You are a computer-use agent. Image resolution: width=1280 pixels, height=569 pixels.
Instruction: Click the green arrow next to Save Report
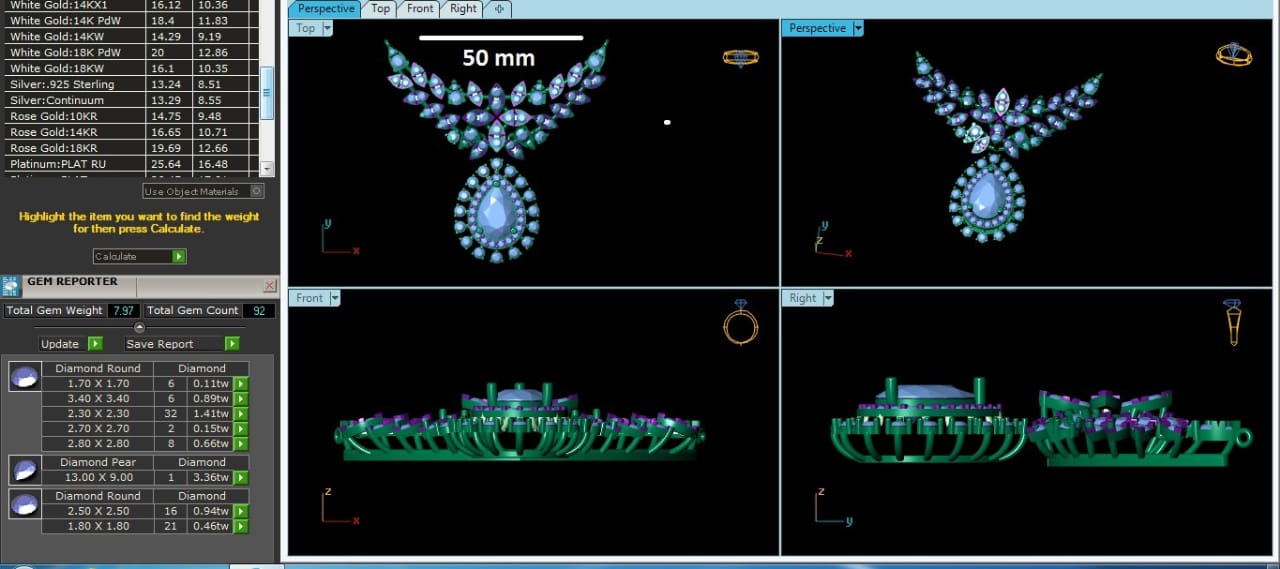click(232, 344)
